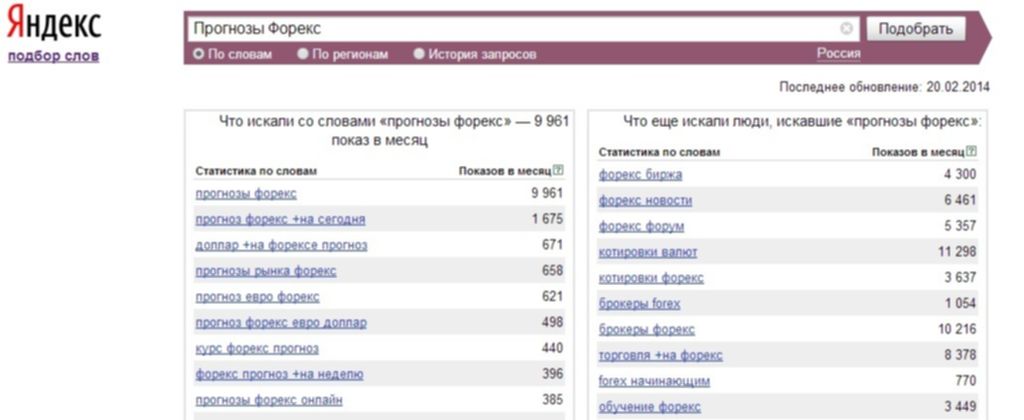
Task: Click the value '9 961' in left table
Action: (547, 193)
